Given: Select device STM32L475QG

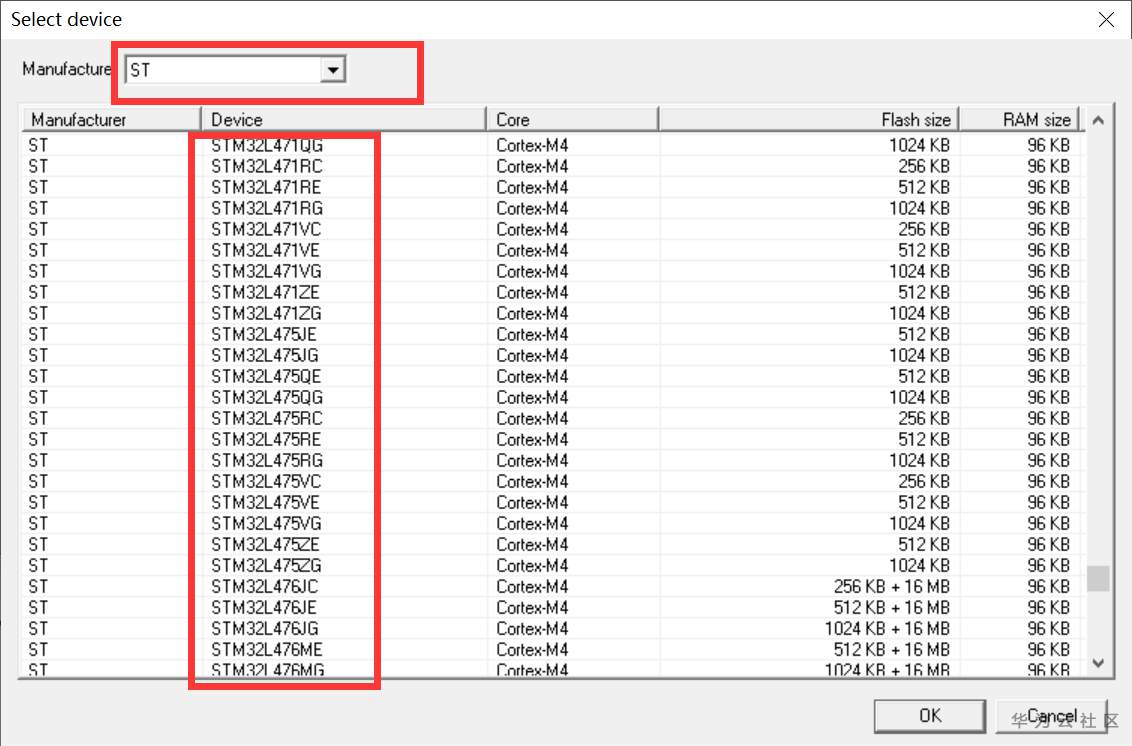Looking at the screenshot, I should click(x=267, y=396).
